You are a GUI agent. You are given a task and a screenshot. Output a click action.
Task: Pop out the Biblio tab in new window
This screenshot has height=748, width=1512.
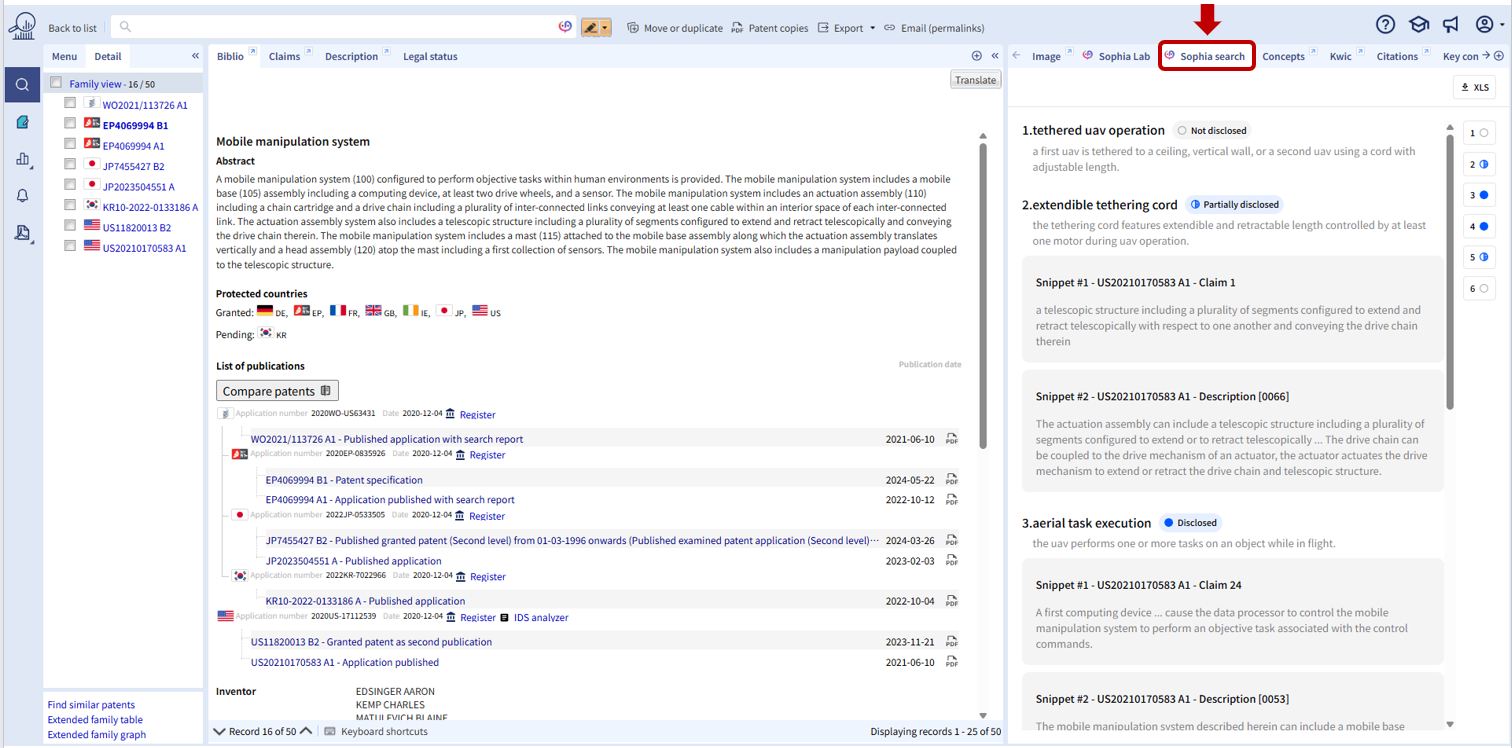click(x=253, y=52)
